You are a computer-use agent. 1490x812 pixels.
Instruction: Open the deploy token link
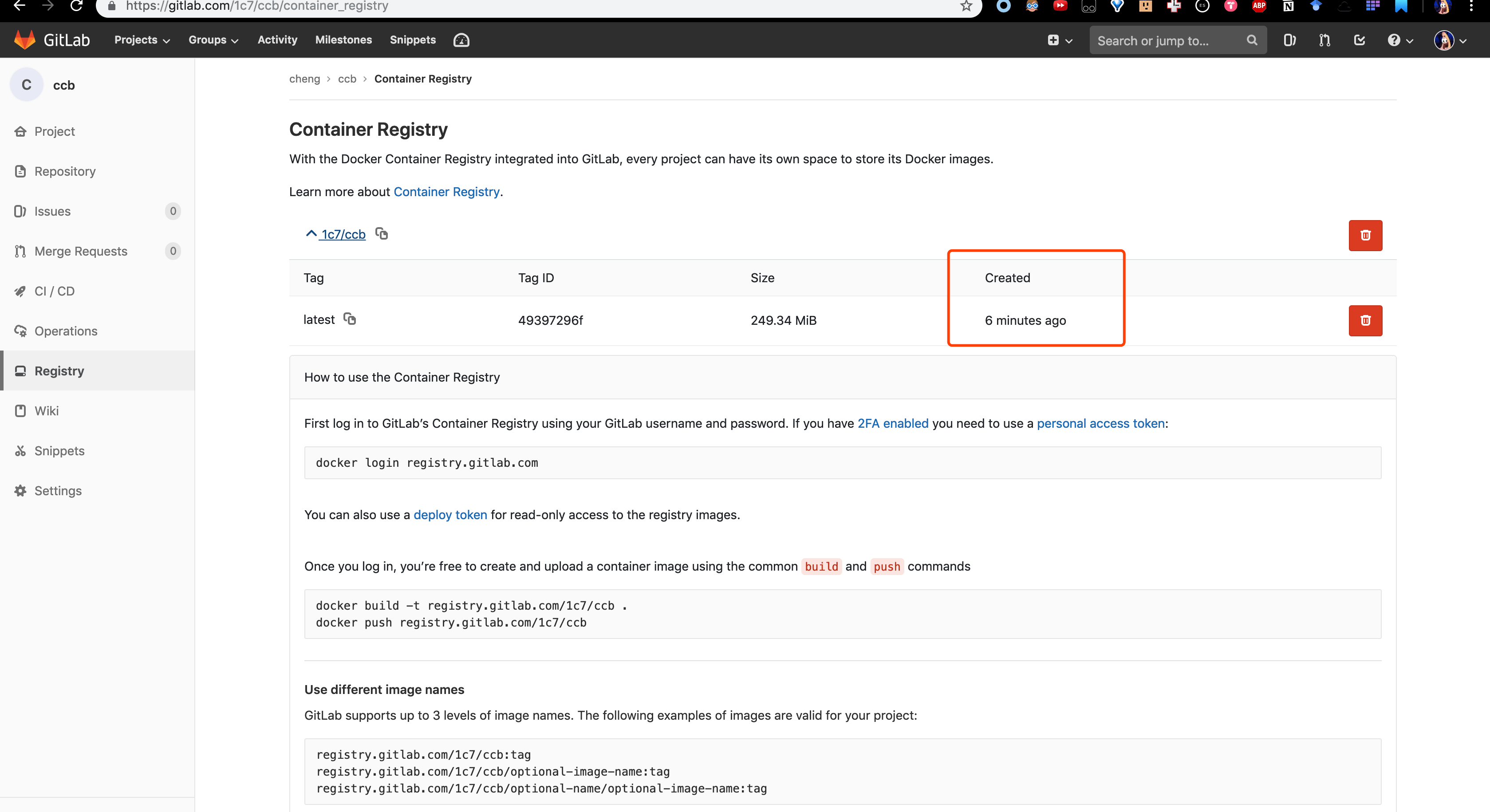450,515
